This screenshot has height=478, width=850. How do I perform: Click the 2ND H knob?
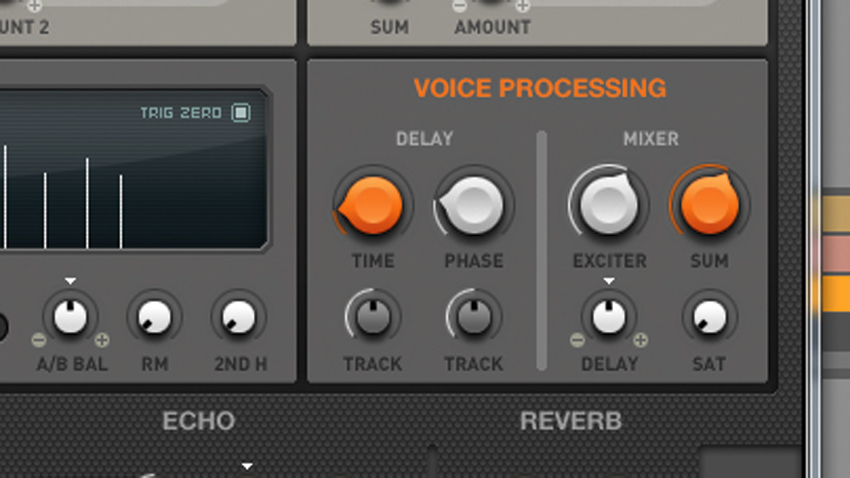pyautogui.click(x=239, y=317)
